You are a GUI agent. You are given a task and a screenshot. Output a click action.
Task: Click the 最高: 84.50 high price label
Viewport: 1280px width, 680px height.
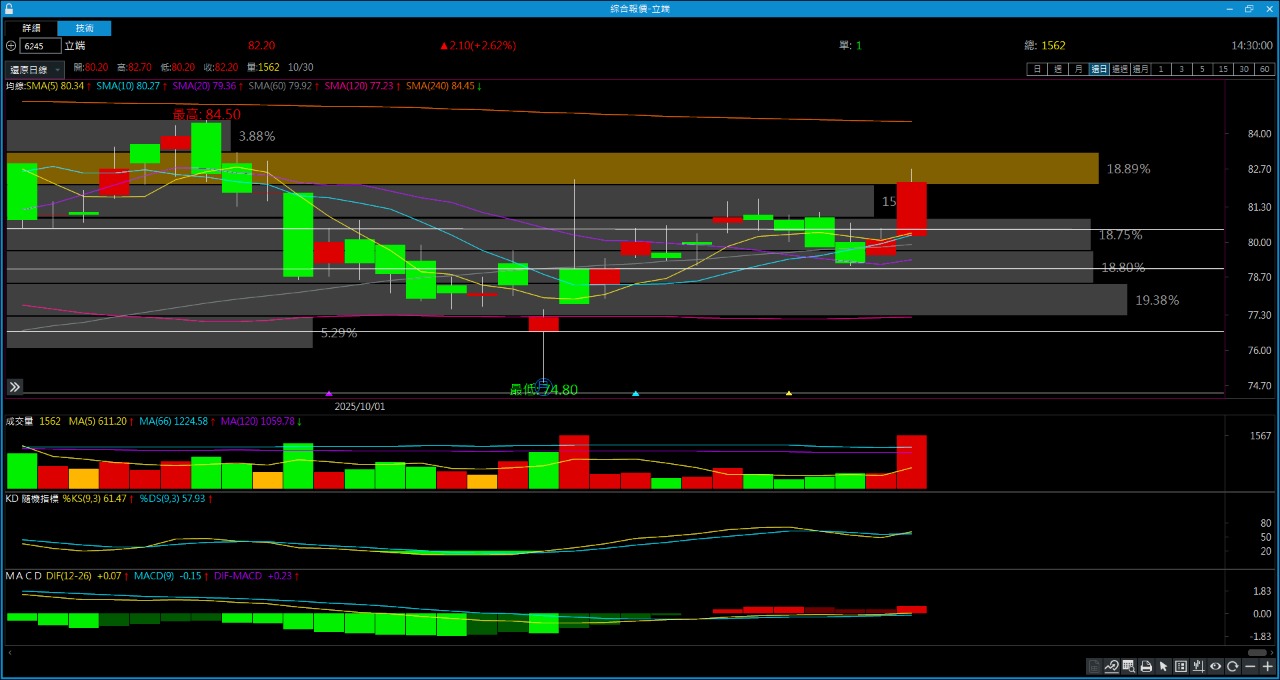pos(206,115)
